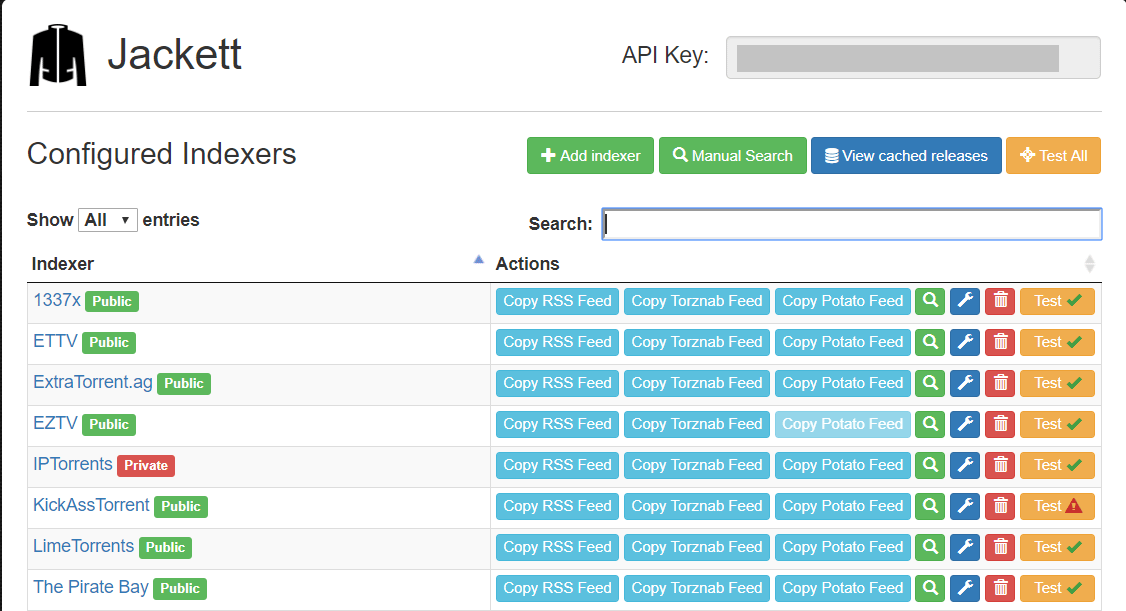Copy RSS Feed for KickAssTorrent
This screenshot has height=611, width=1126.
tap(557, 505)
